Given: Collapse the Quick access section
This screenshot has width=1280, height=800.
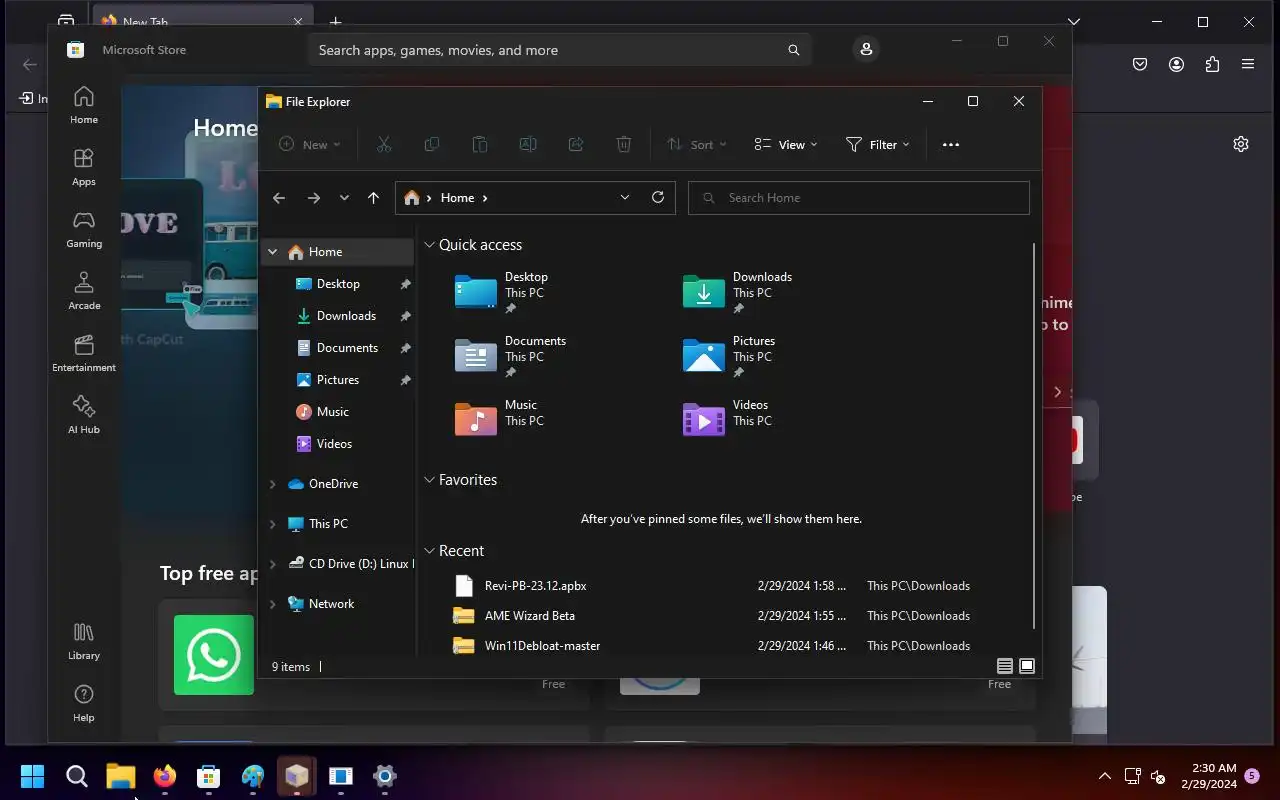Looking at the screenshot, I should click(x=429, y=245).
